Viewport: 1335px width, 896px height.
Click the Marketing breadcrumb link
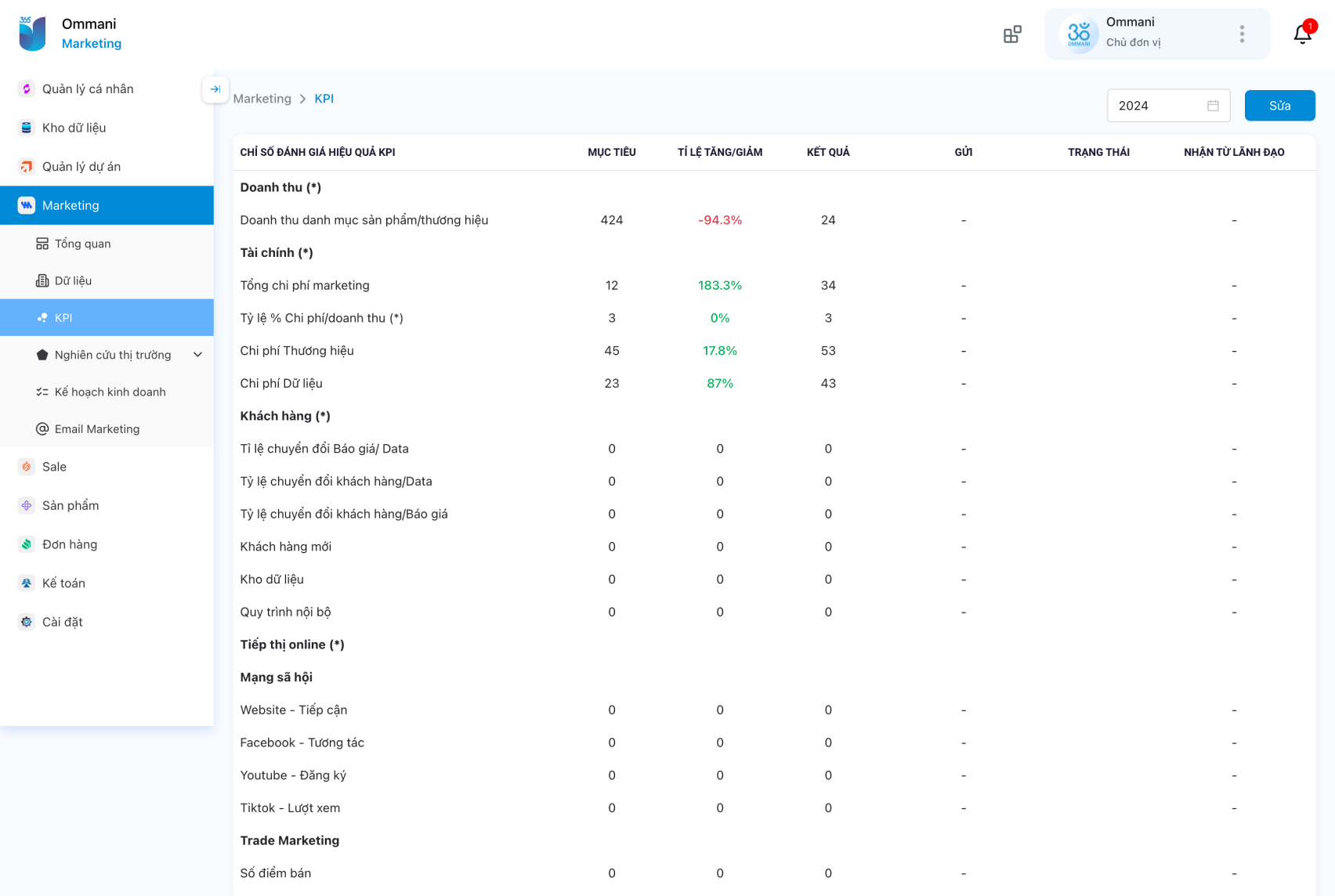262,99
